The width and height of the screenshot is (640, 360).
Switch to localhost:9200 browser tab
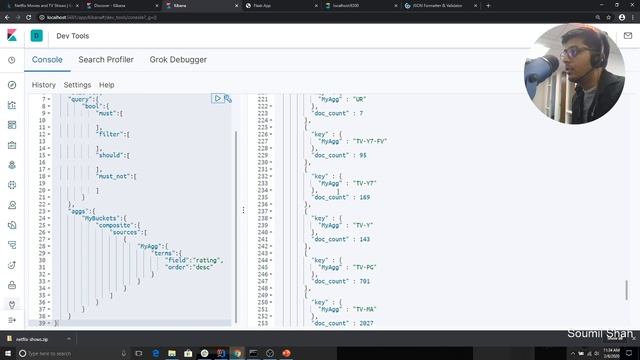pyautogui.click(x=361, y=6)
